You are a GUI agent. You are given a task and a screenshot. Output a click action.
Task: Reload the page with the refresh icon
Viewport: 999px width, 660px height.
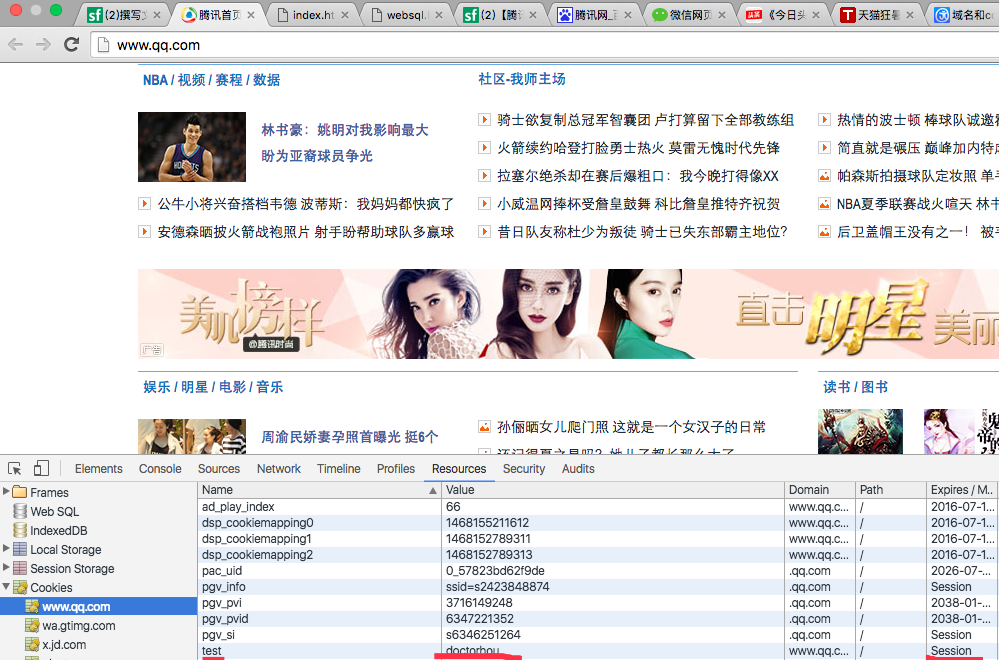coord(71,44)
